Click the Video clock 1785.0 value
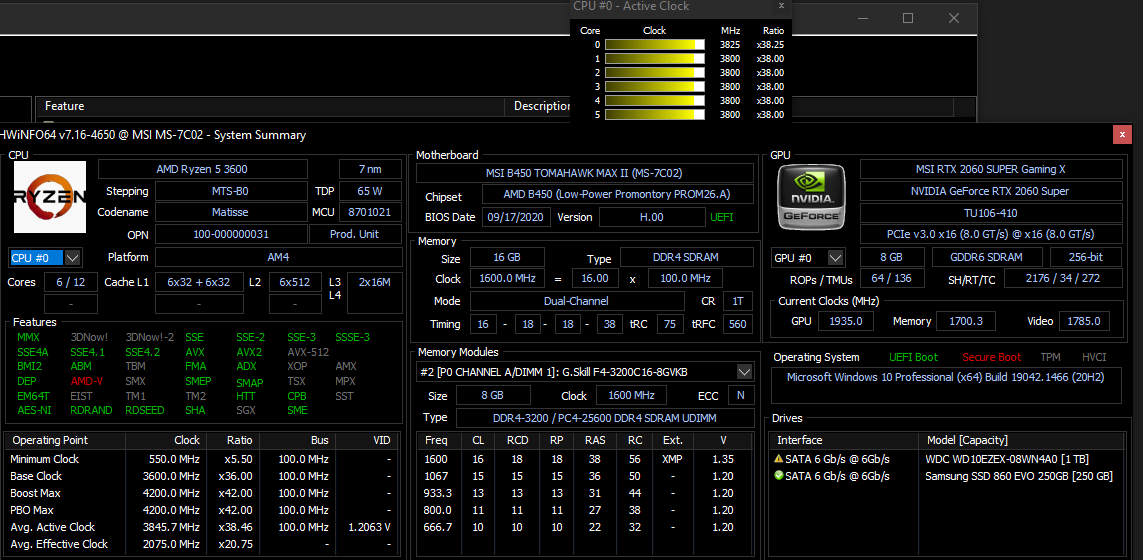This screenshot has width=1143, height=560. tap(1085, 321)
